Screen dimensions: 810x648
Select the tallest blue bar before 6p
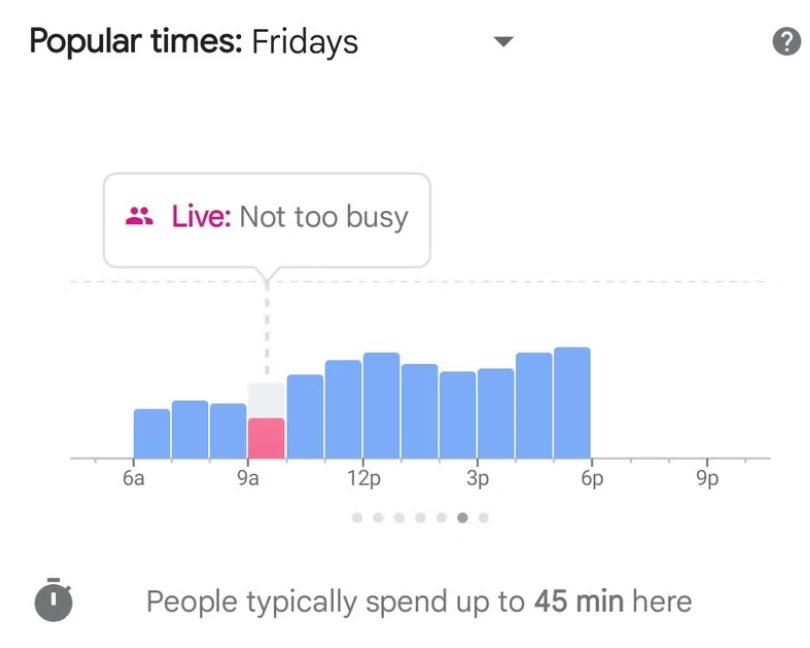(x=572, y=403)
